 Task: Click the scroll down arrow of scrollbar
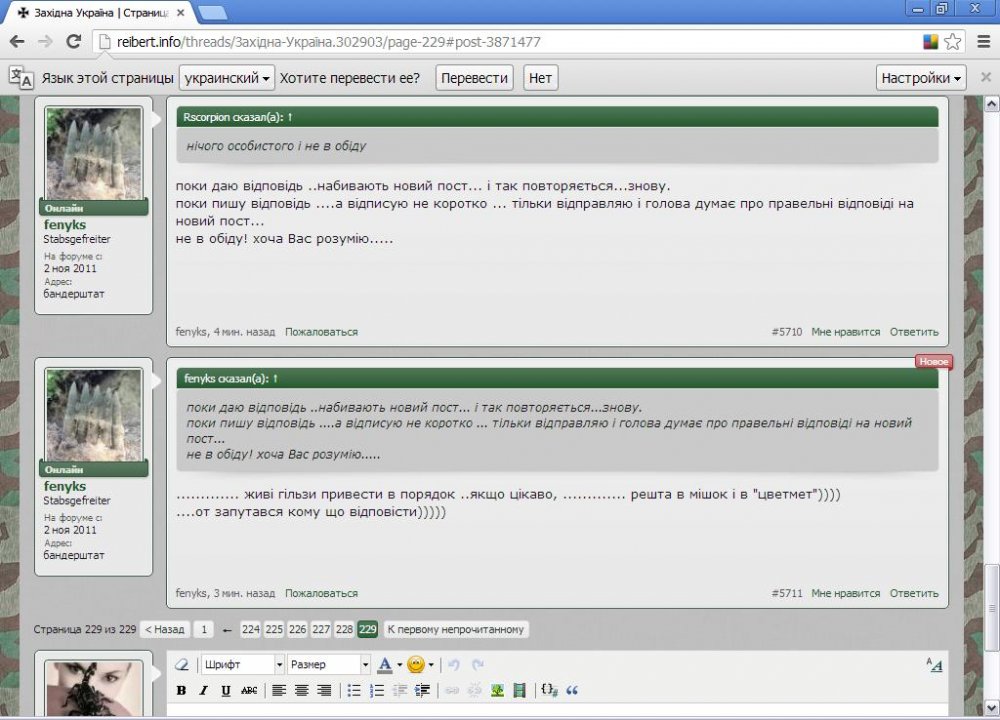[991, 707]
